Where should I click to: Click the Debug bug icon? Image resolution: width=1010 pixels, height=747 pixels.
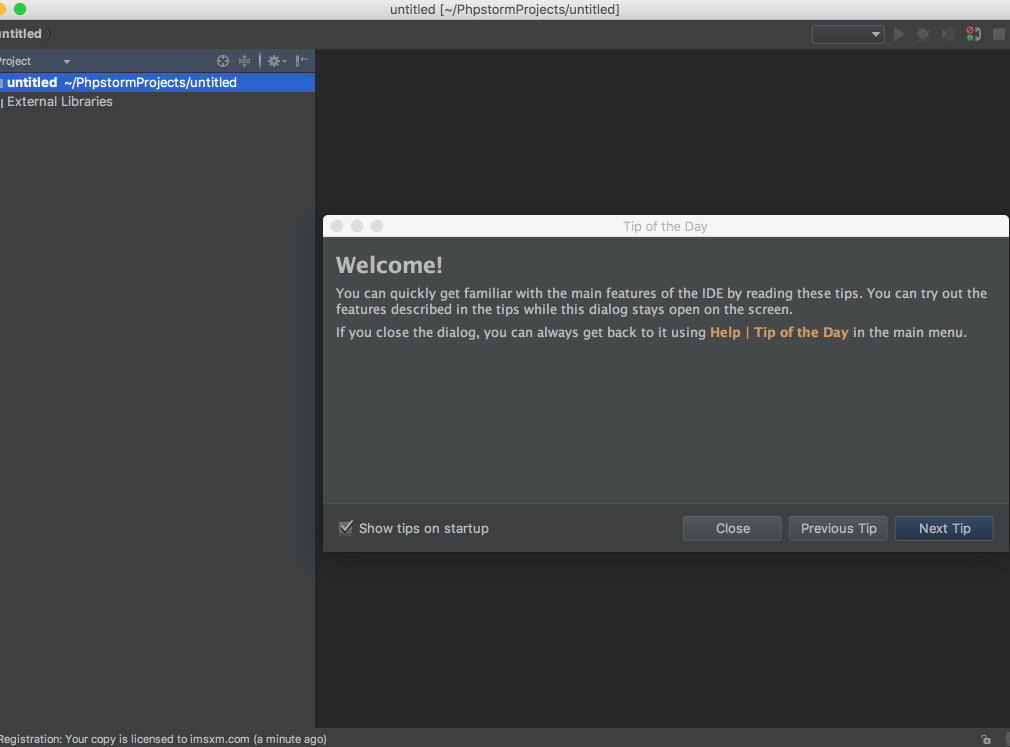[x=924, y=34]
